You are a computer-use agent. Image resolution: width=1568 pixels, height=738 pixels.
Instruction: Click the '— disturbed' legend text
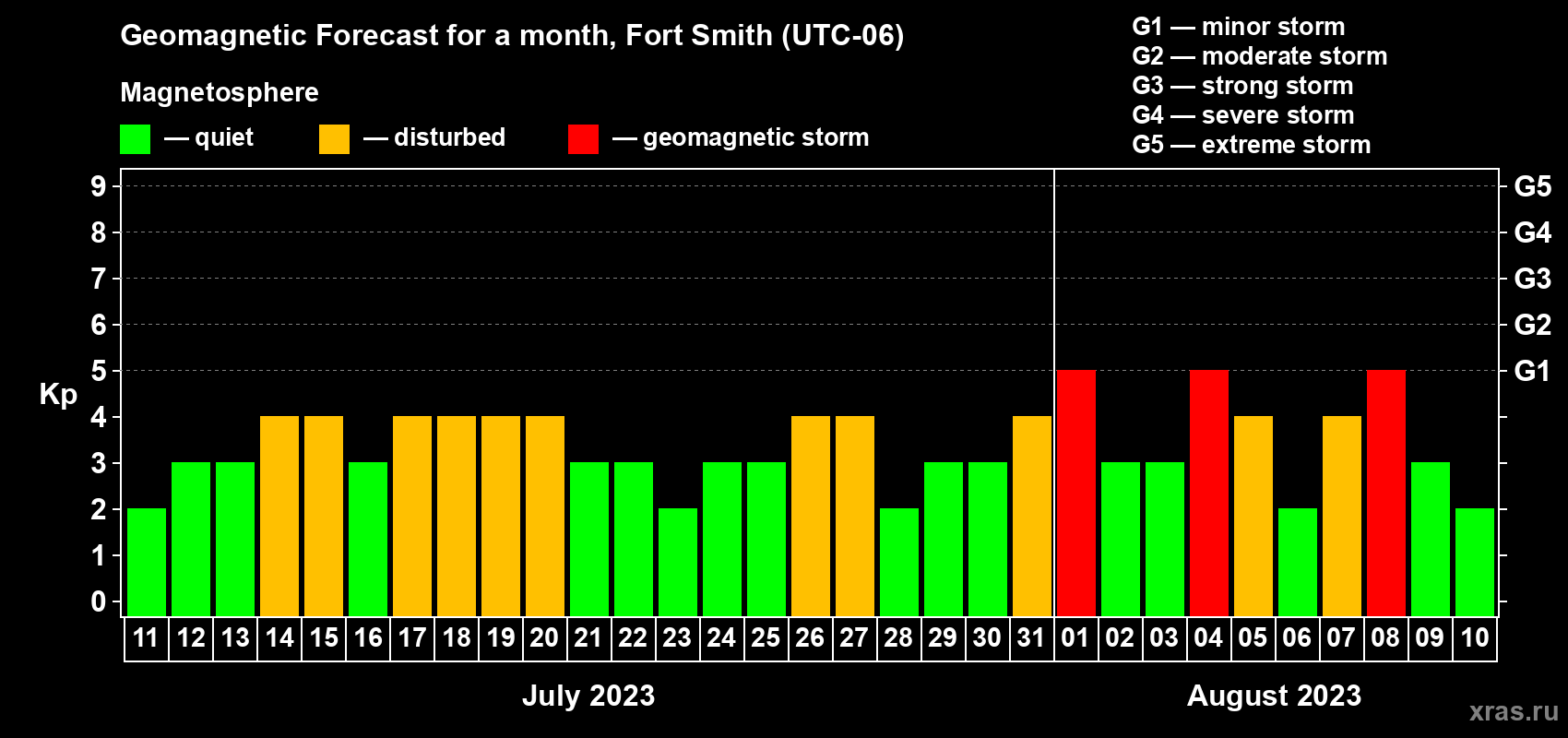[434, 137]
